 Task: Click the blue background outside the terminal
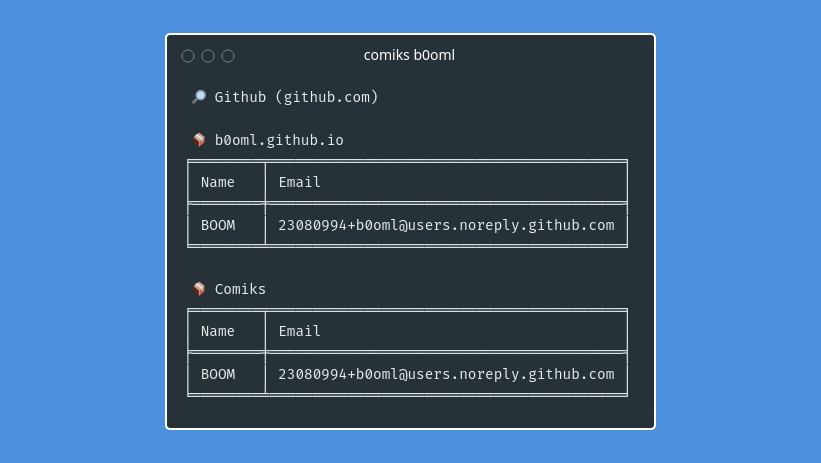tap(79, 230)
